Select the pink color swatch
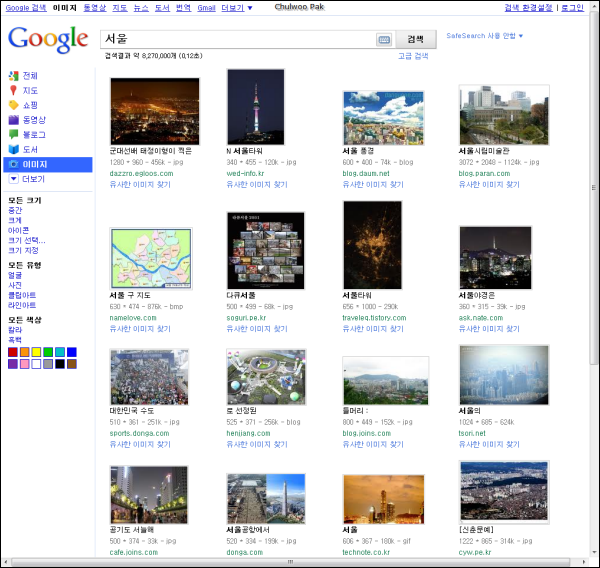This screenshot has width=600, height=568. click(24, 364)
